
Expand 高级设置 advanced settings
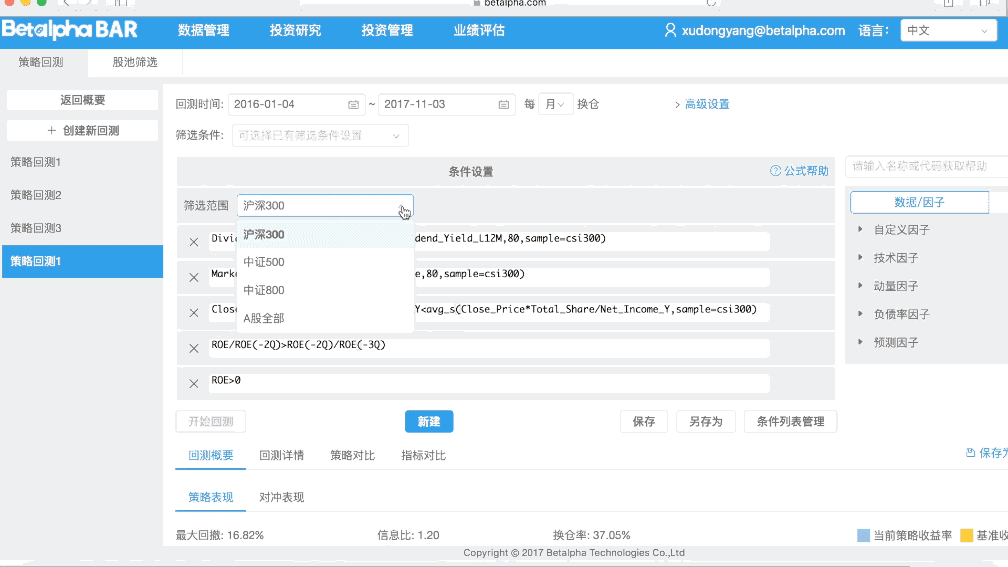pyautogui.click(x=702, y=104)
